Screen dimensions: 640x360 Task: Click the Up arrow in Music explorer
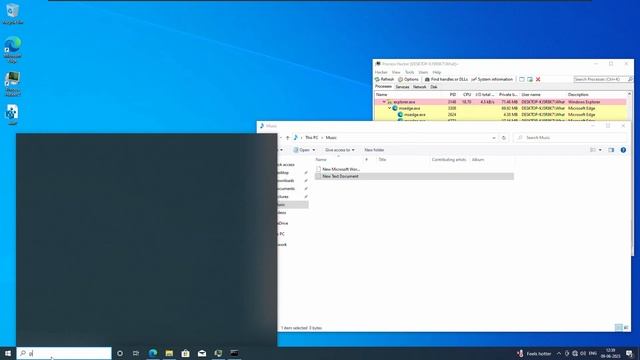(x=287, y=138)
